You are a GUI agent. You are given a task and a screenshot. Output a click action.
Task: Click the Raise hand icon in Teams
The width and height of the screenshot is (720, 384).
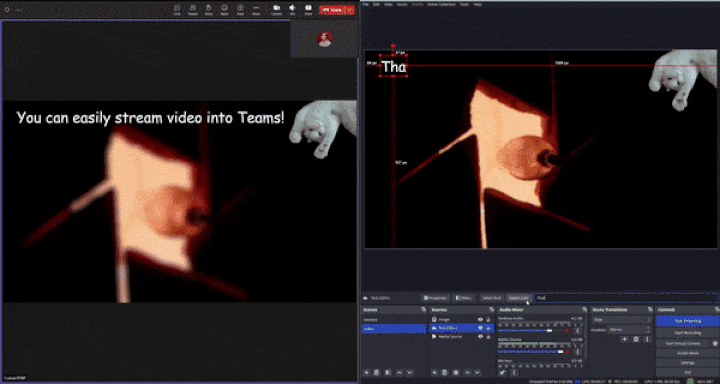click(x=208, y=9)
